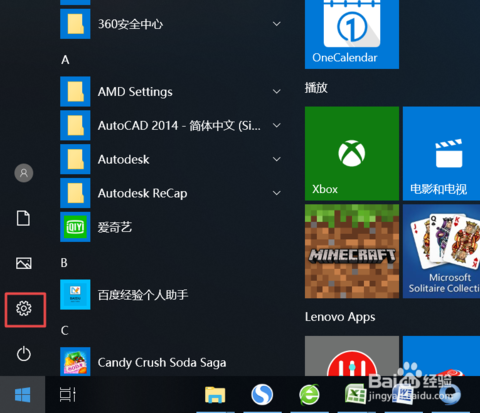Select the 百度经验个人助手 label
This screenshot has height=413, width=480.
coord(143,295)
